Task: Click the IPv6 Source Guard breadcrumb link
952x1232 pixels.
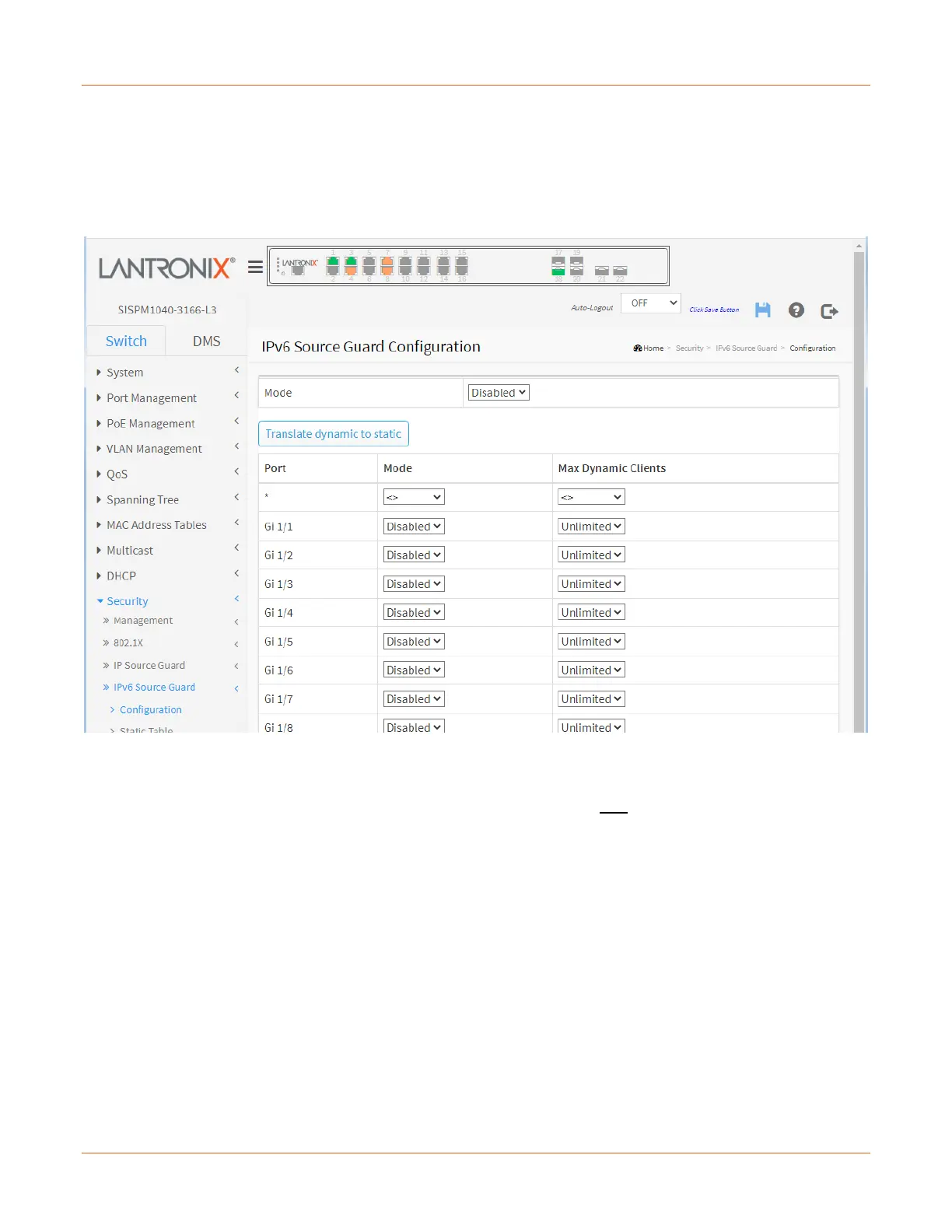Action: click(746, 348)
